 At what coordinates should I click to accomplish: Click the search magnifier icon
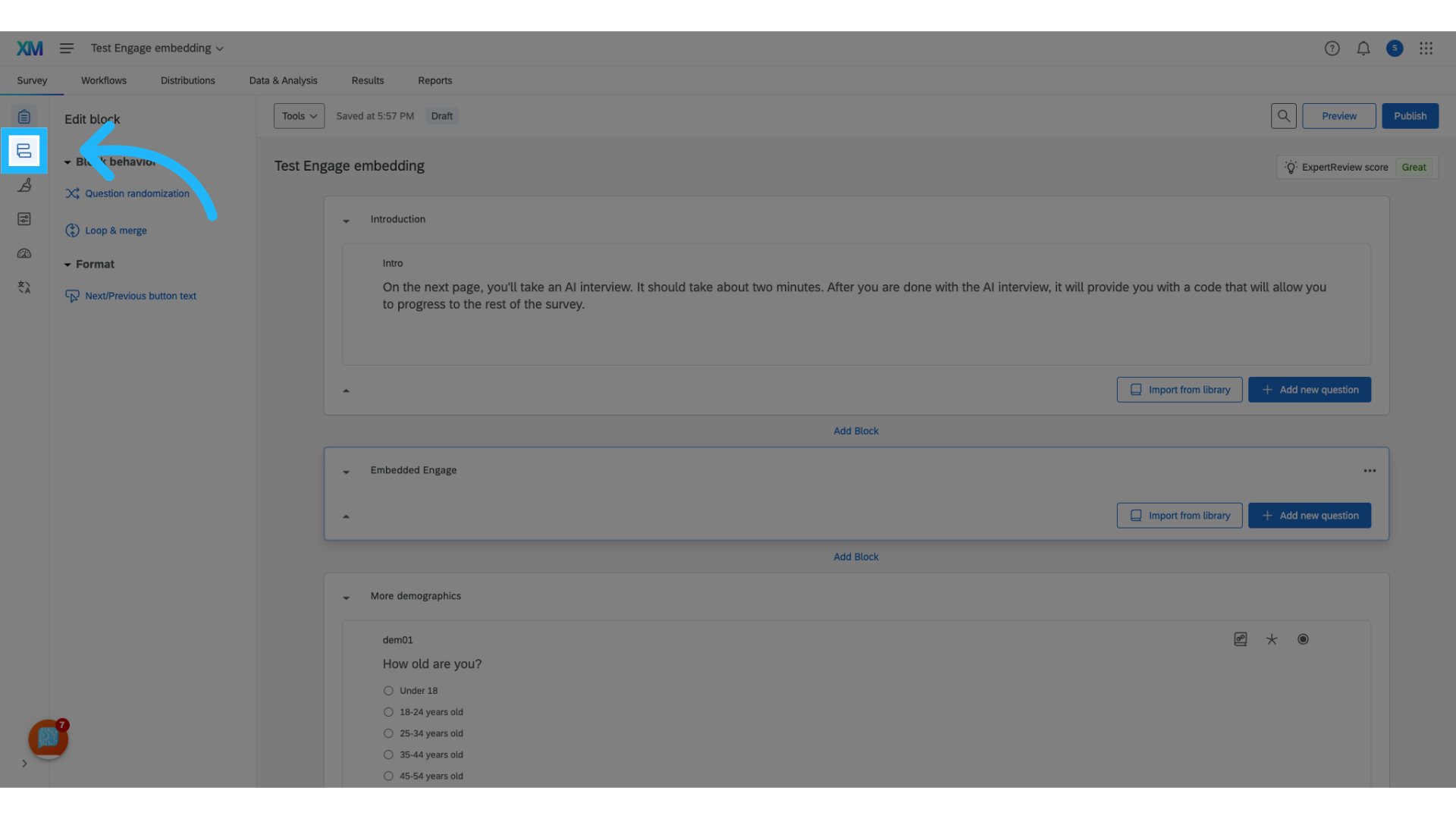coord(1283,116)
